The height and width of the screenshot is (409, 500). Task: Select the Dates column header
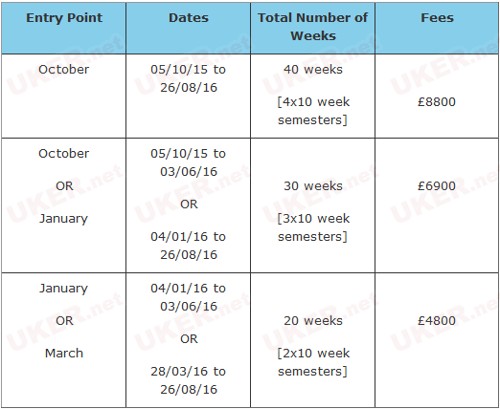(188, 18)
